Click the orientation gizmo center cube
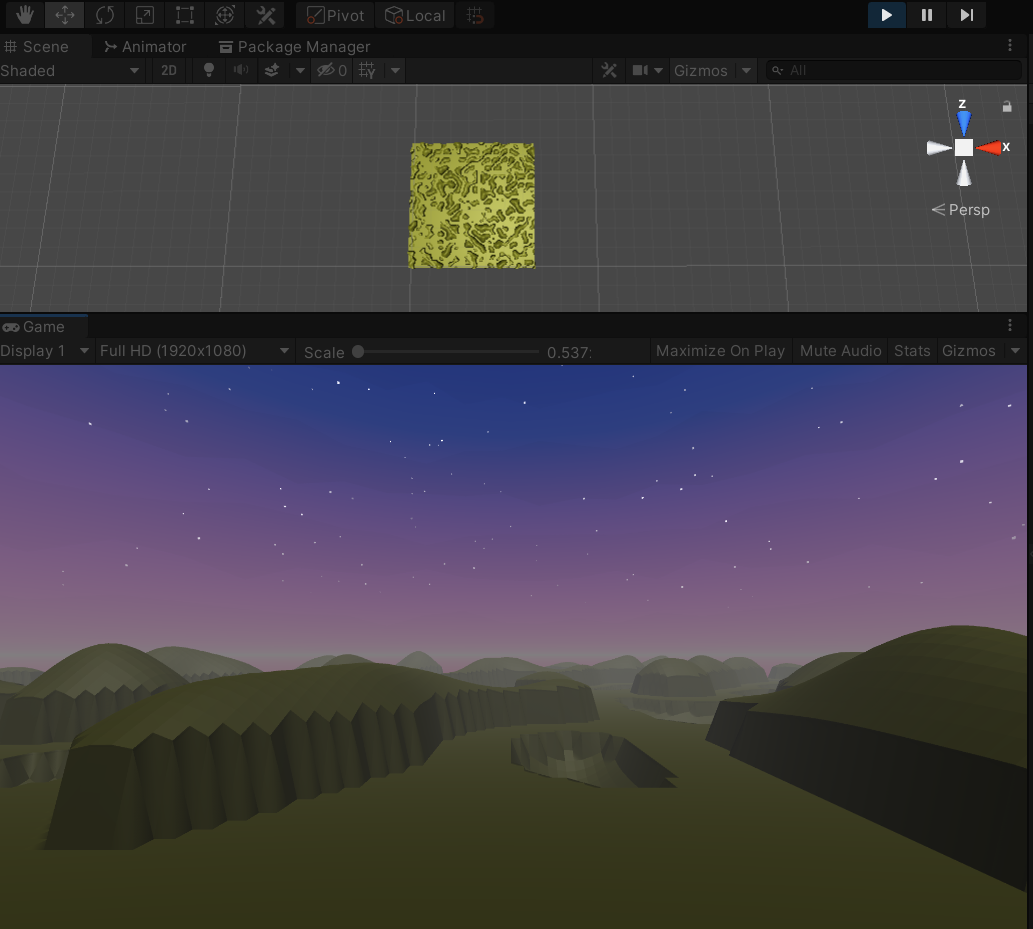 point(964,148)
